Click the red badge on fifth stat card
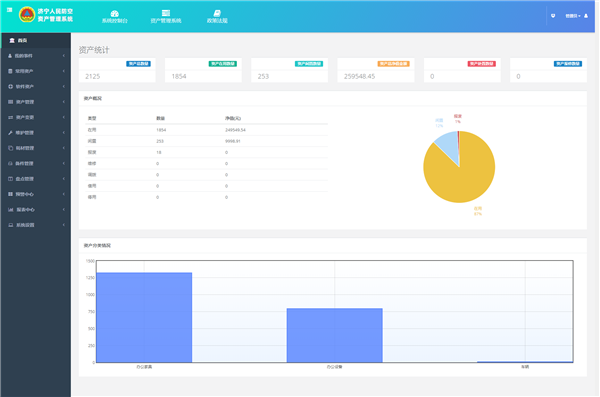The height and width of the screenshot is (397, 600). 481,64
